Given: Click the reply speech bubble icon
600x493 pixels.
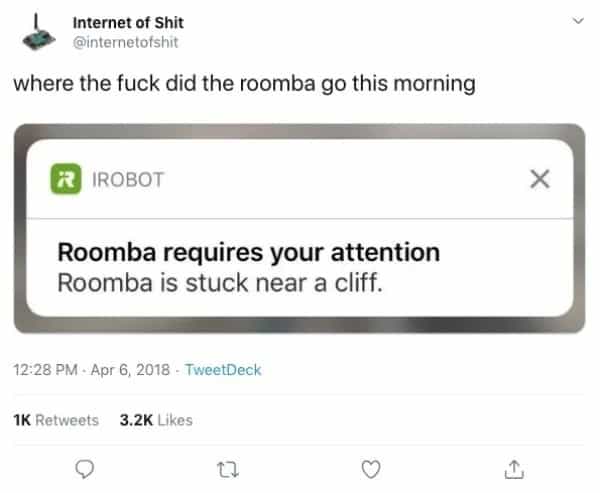Looking at the screenshot, I should point(85,469).
